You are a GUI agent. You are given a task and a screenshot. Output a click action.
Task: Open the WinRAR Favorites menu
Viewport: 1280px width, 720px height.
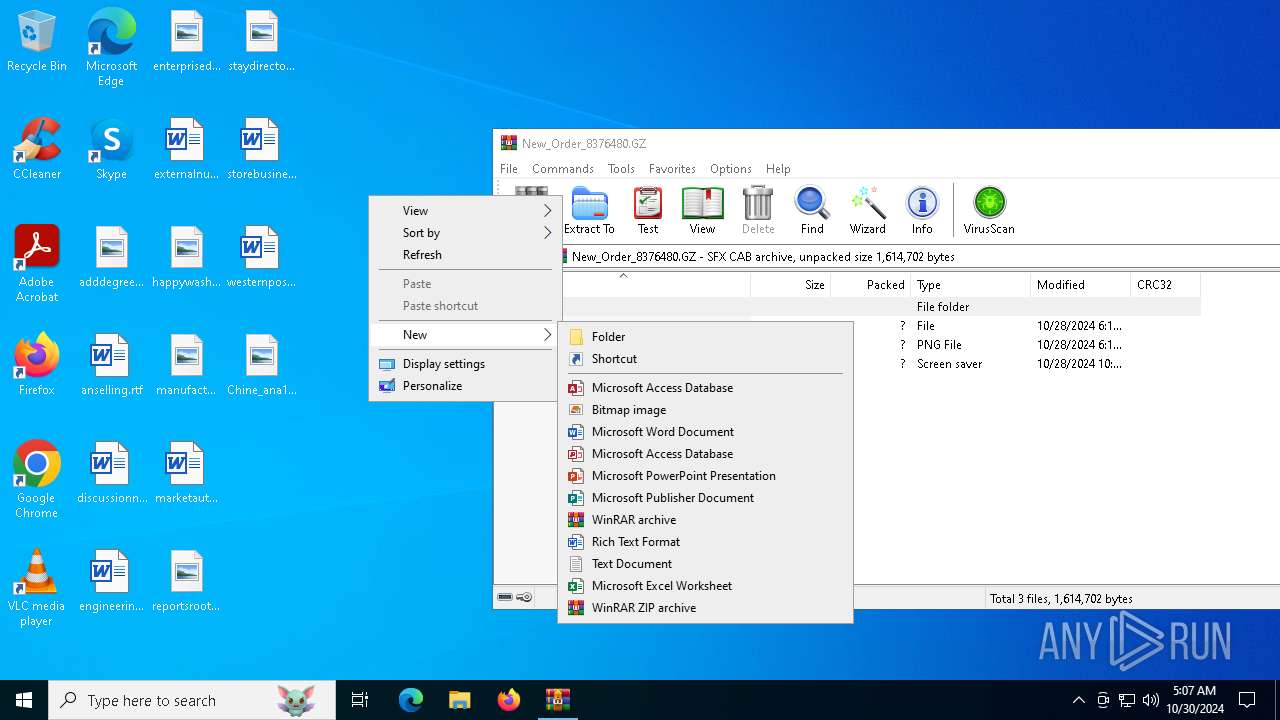coord(672,169)
